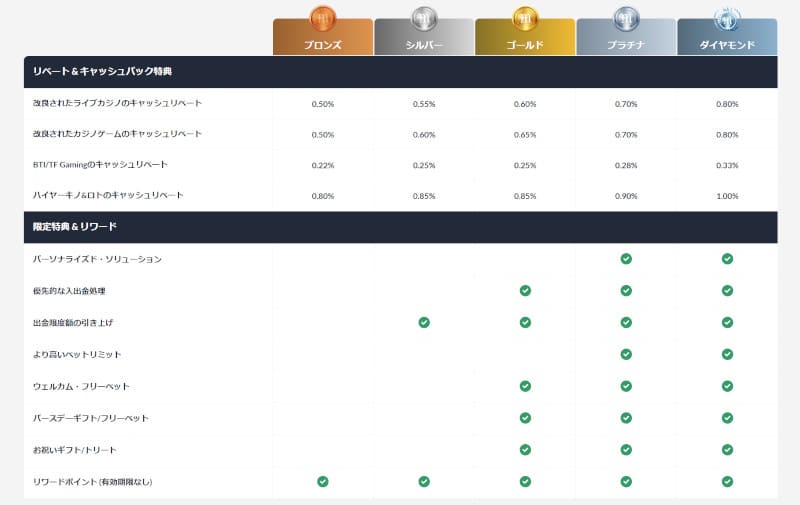Click the Bronze medal icon
800x505 pixels.
click(323, 18)
